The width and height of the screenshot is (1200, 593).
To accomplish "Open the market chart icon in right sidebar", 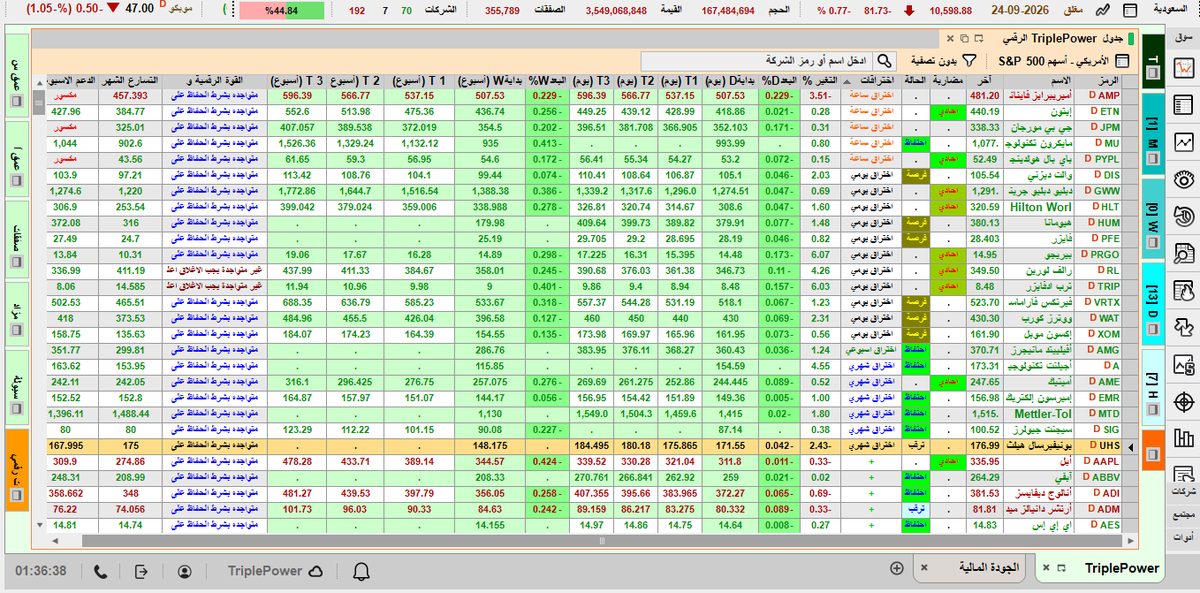I will 1185,68.
